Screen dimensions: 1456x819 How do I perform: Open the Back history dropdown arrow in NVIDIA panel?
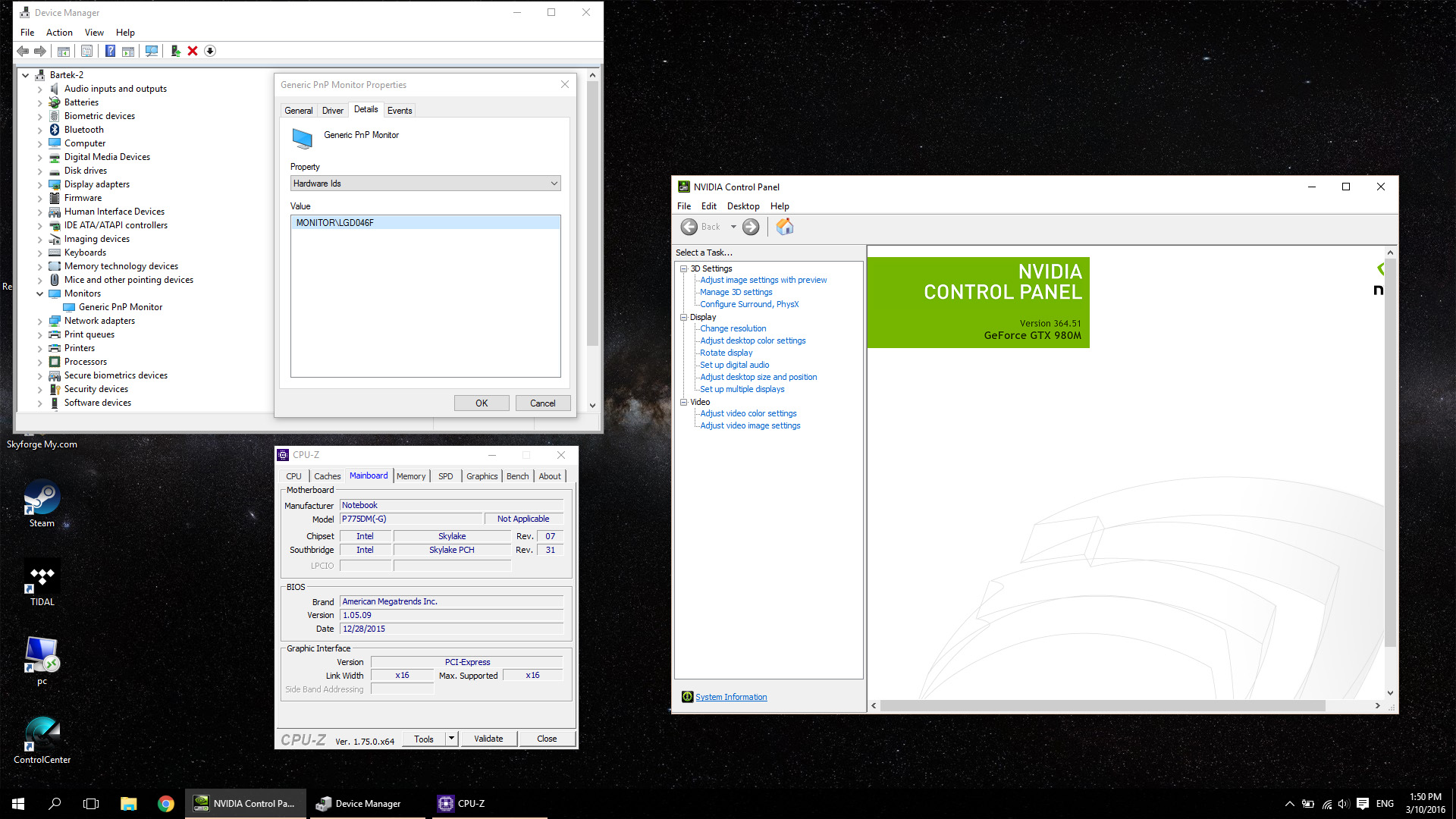[733, 227]
